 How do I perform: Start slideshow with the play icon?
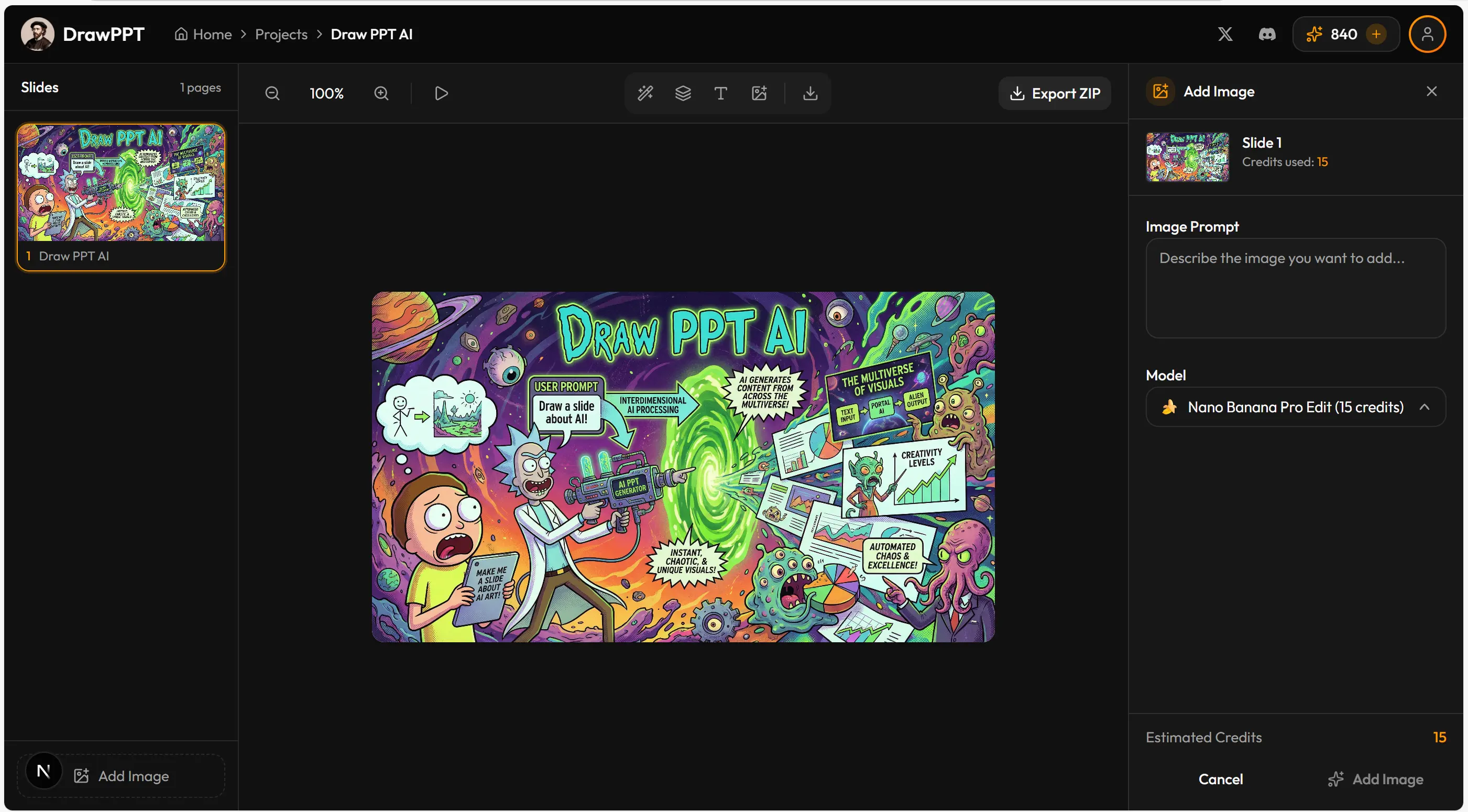[x=441, y=93]
